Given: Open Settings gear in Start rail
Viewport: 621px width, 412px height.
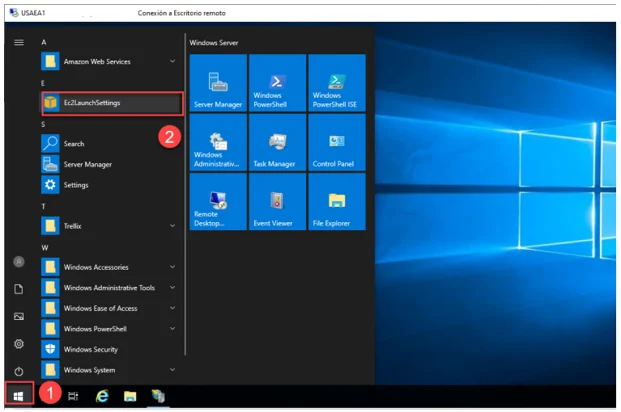Looking at the screenshot, I should coord(19,344).
